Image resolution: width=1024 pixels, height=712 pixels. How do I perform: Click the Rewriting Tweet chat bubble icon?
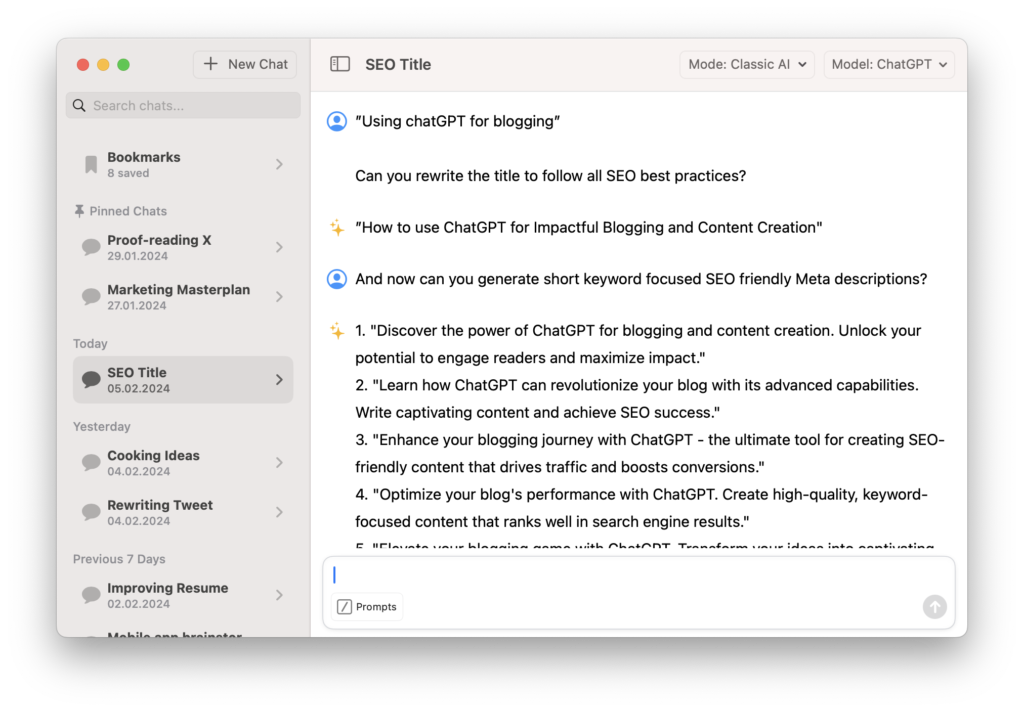pyautogui.click(x=91, y=512)
